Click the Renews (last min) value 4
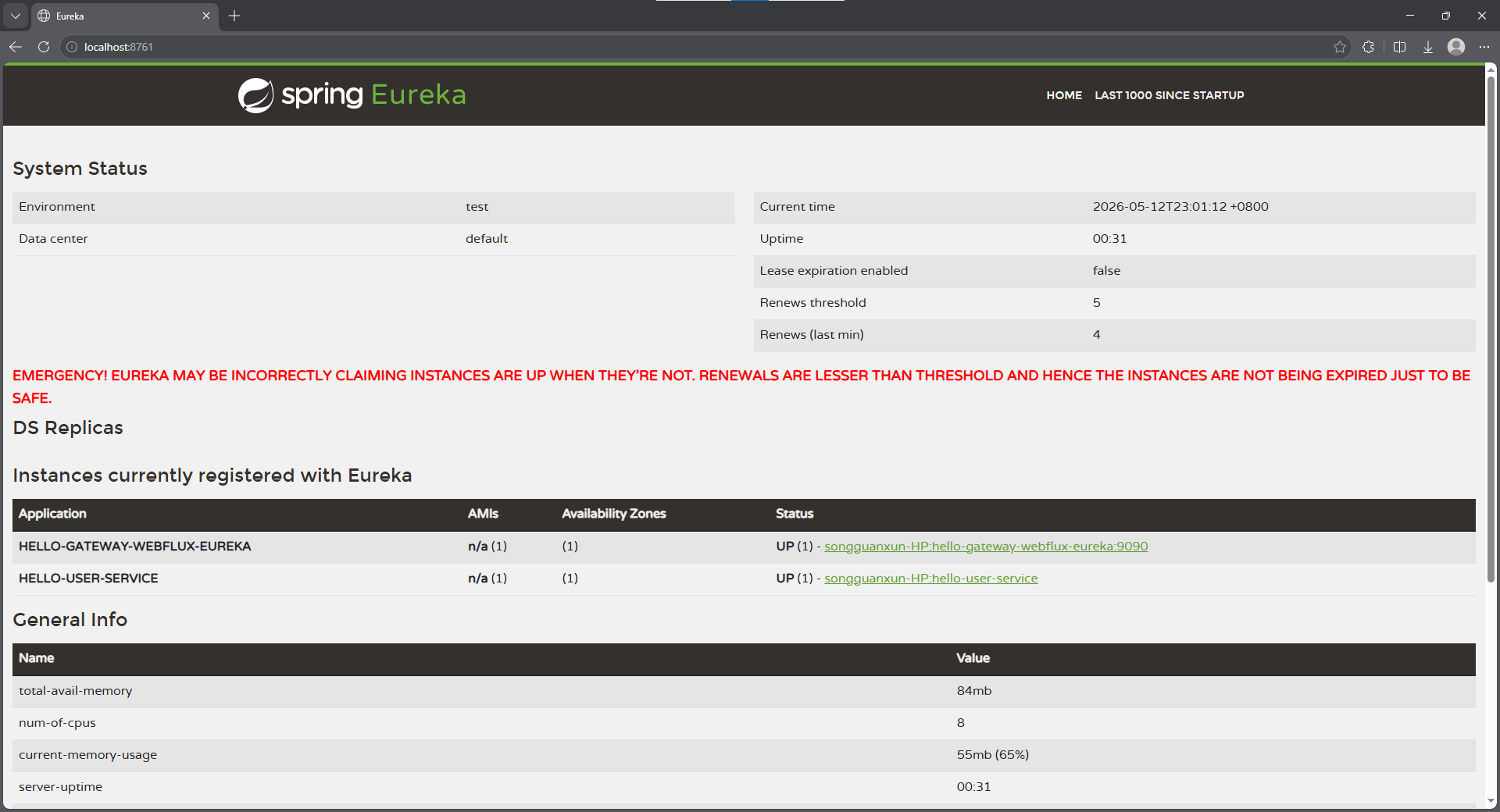 1097,335
